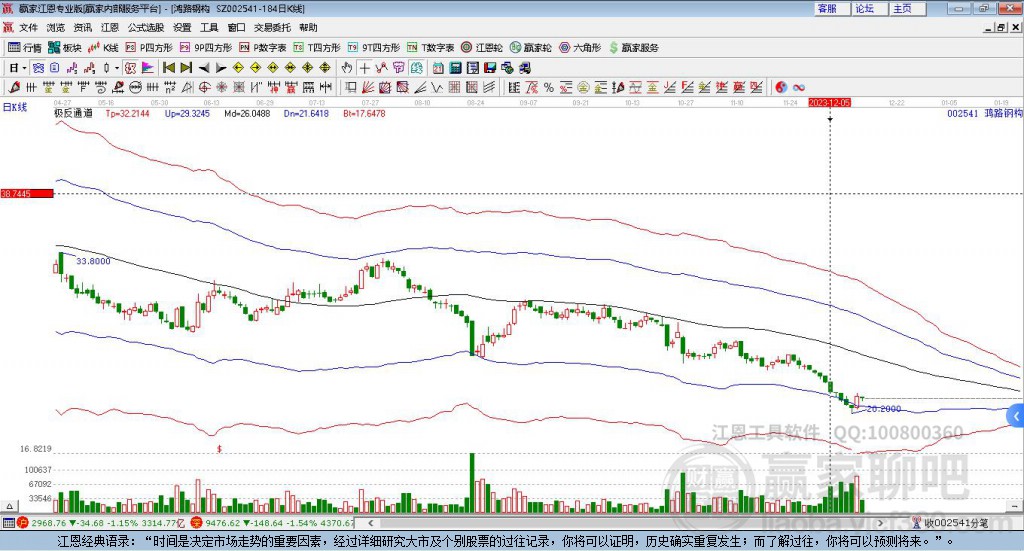
Task: Click the floppy disk save icon
Action: (490, 68)
